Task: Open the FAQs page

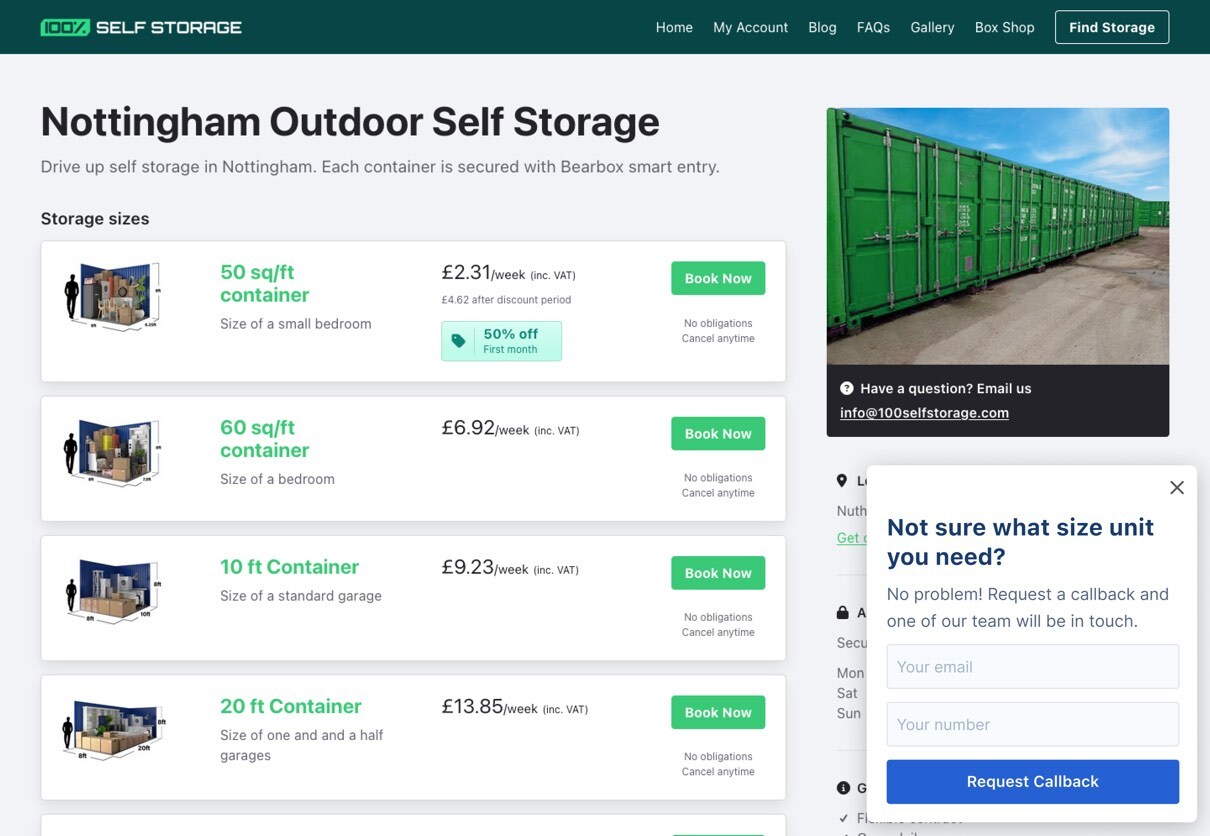Action: [873, 27]
